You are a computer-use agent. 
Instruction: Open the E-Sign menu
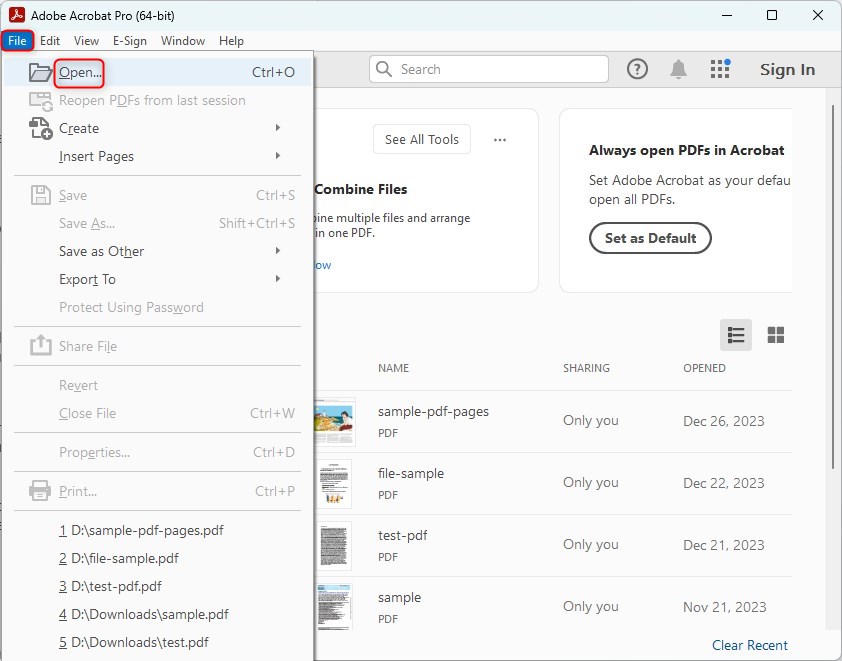tap(130, 41)
